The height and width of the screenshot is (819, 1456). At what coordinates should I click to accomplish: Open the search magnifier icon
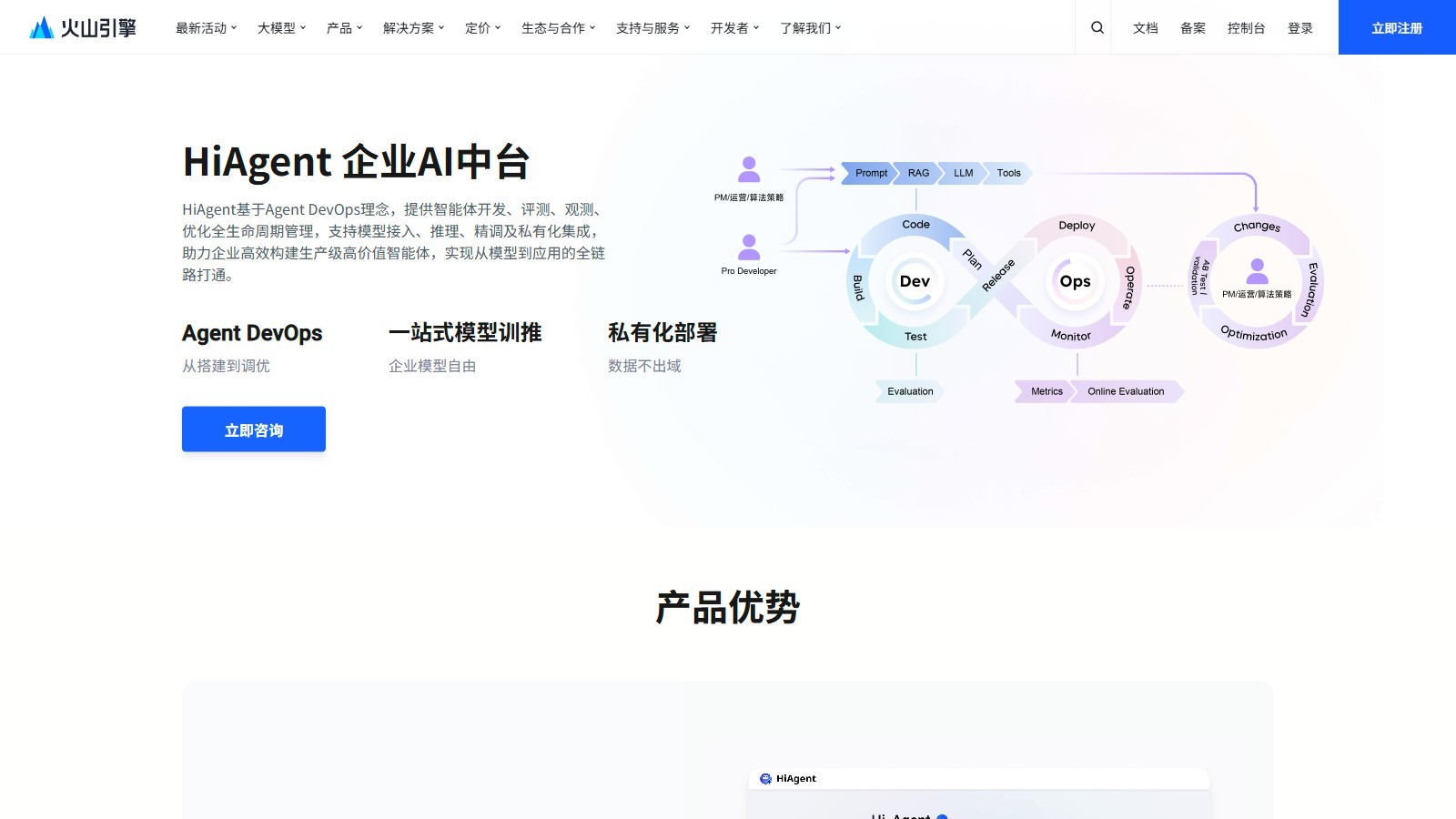point(1097,27)
